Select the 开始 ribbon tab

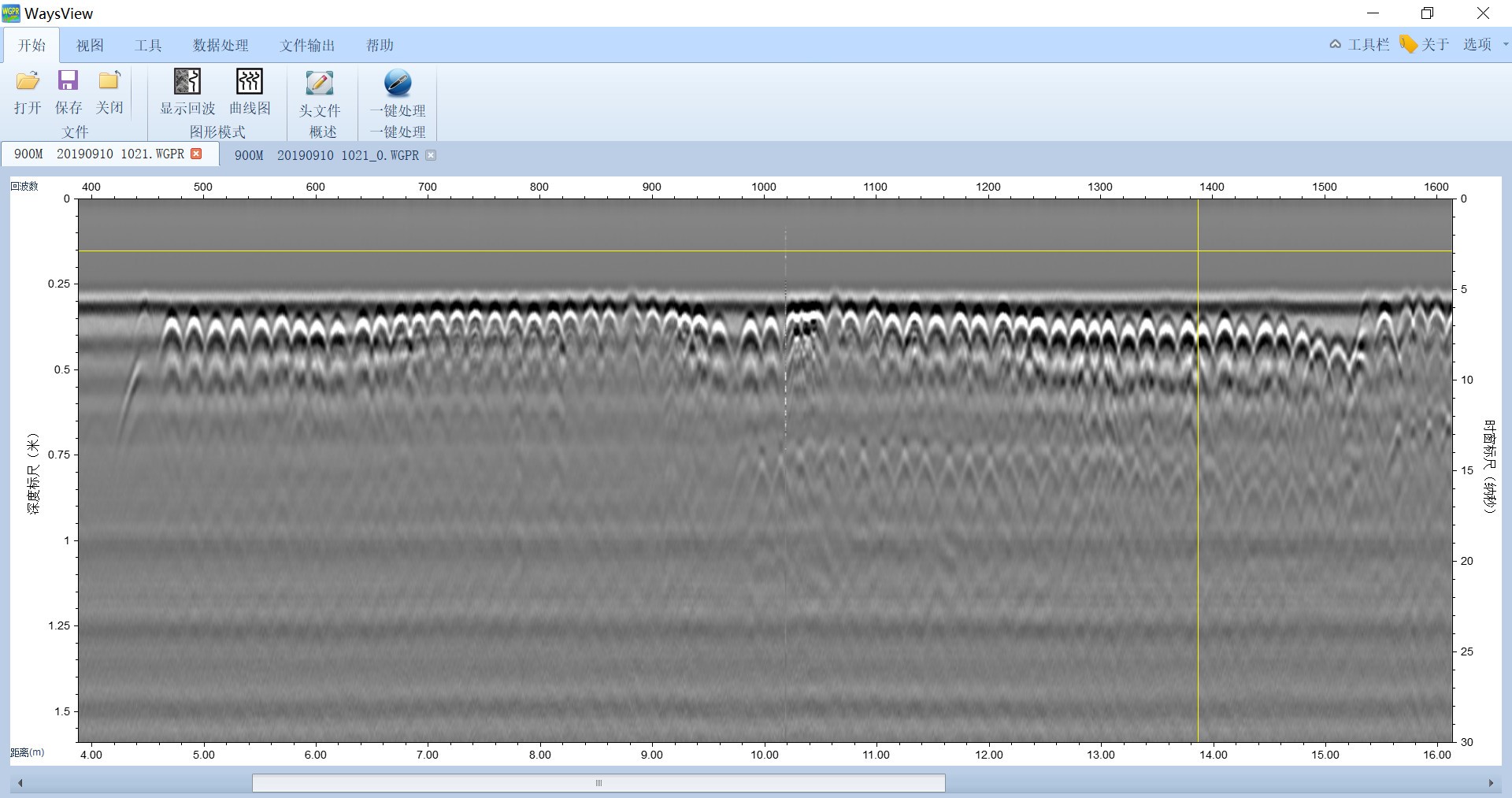[31, 45]
